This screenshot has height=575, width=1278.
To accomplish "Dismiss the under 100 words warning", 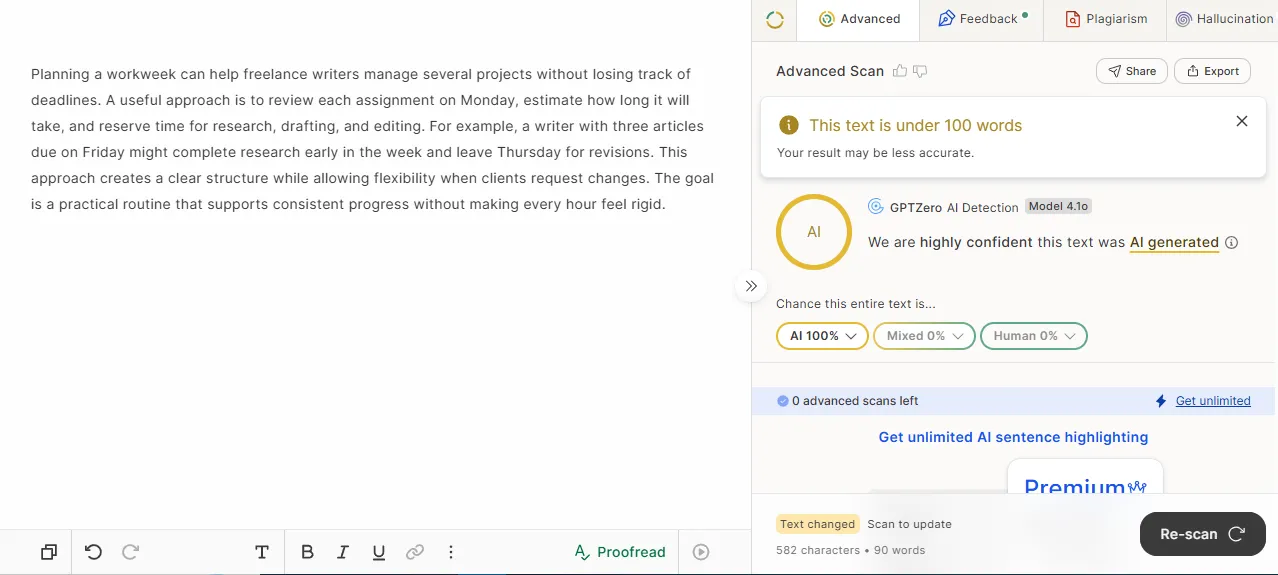I will pos(1242,121).
